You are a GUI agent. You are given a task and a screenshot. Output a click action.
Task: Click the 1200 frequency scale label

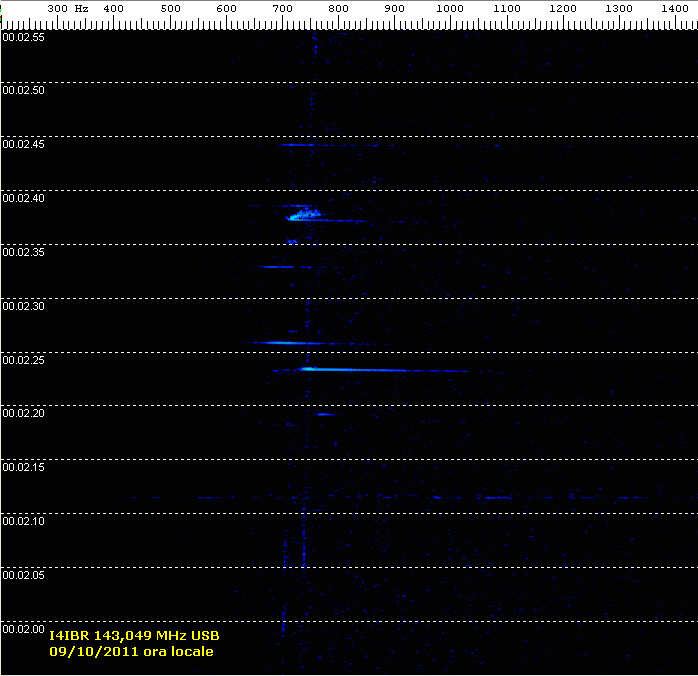coord(563,8)
